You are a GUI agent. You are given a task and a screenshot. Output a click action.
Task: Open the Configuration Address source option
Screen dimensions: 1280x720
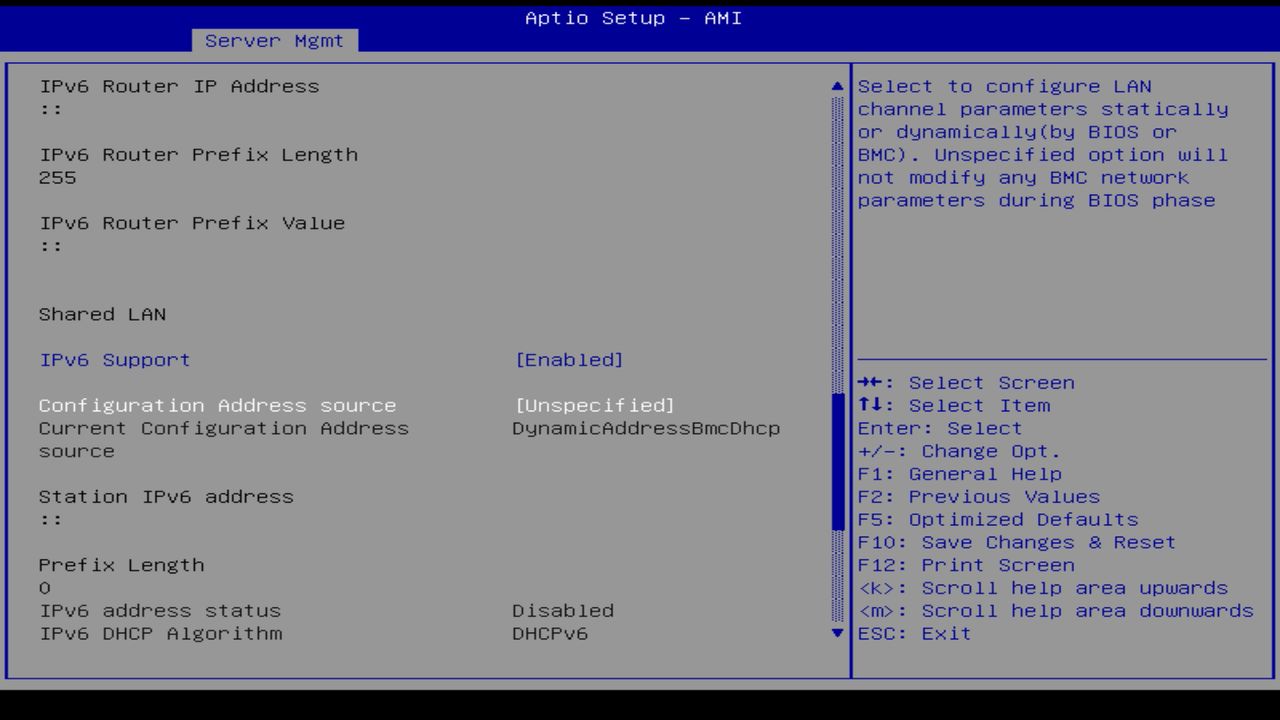[218, 405]
